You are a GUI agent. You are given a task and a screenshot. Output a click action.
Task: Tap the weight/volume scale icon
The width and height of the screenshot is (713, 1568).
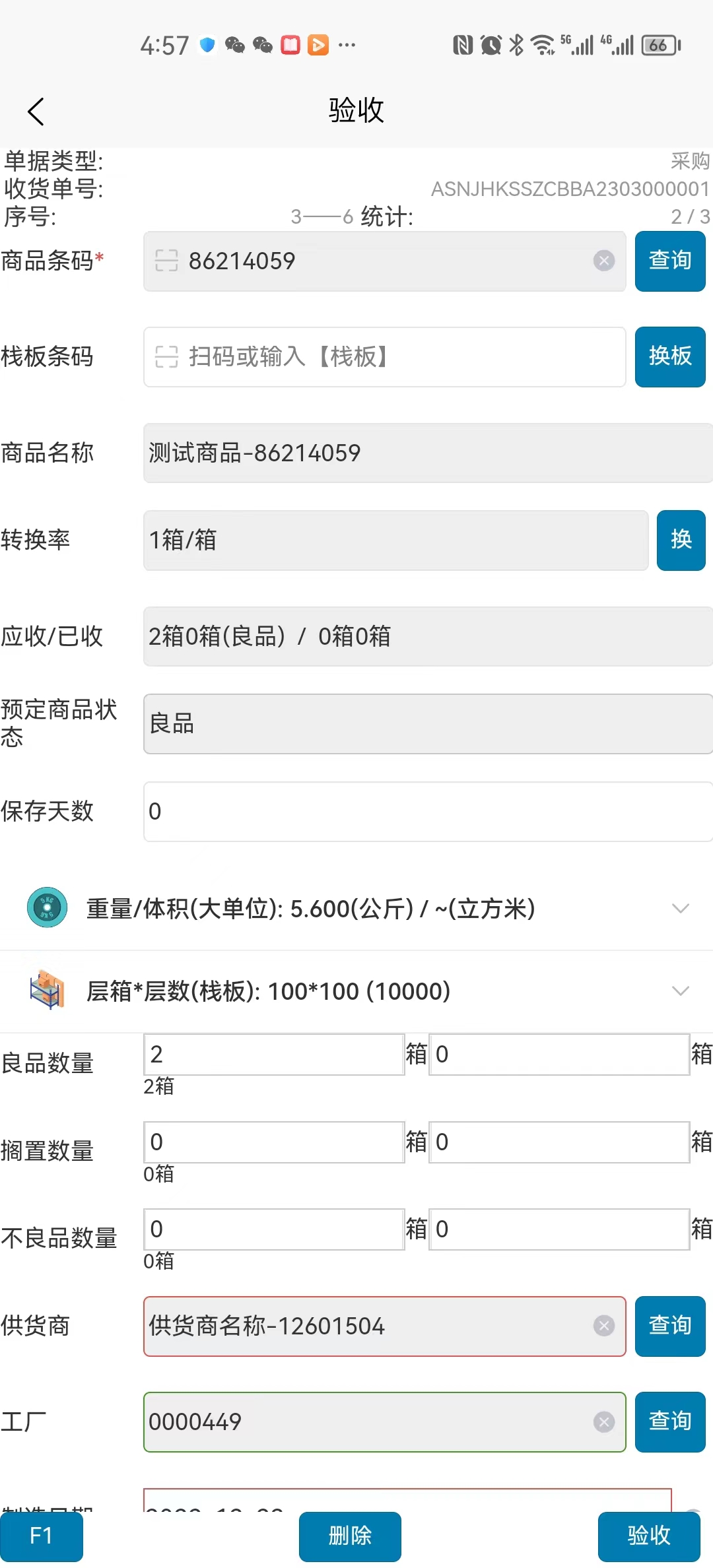point(47,908)
